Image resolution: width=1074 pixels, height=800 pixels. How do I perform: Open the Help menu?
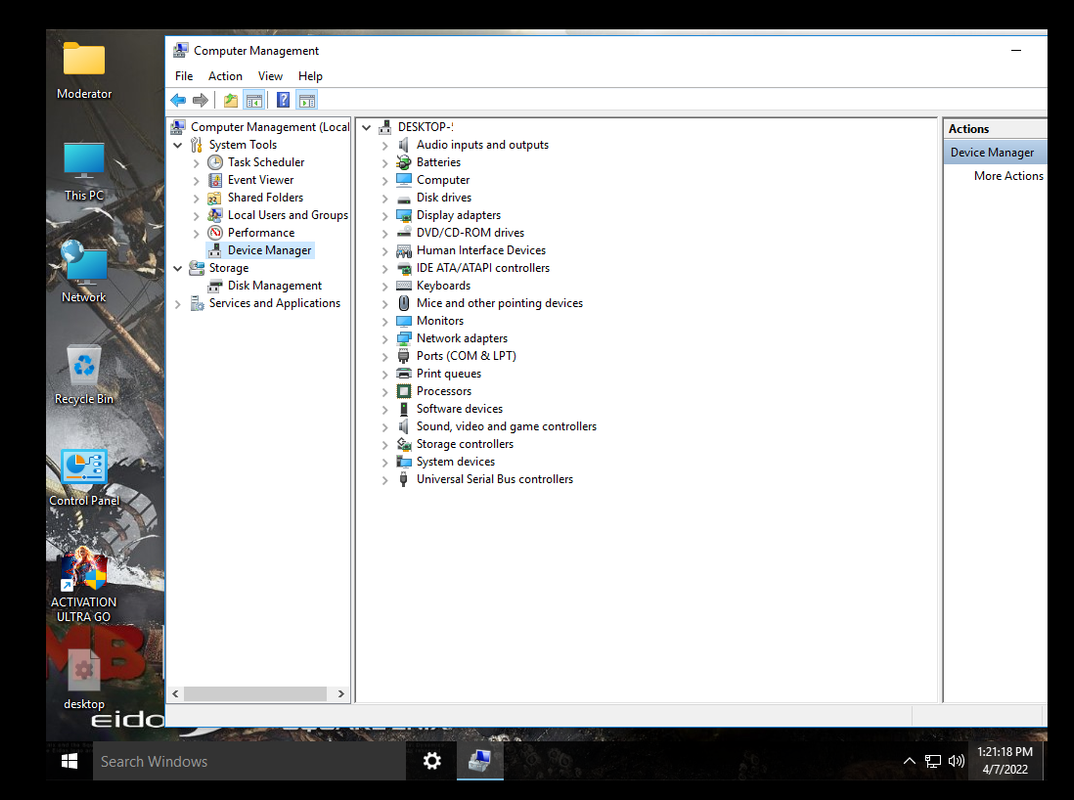310,76
